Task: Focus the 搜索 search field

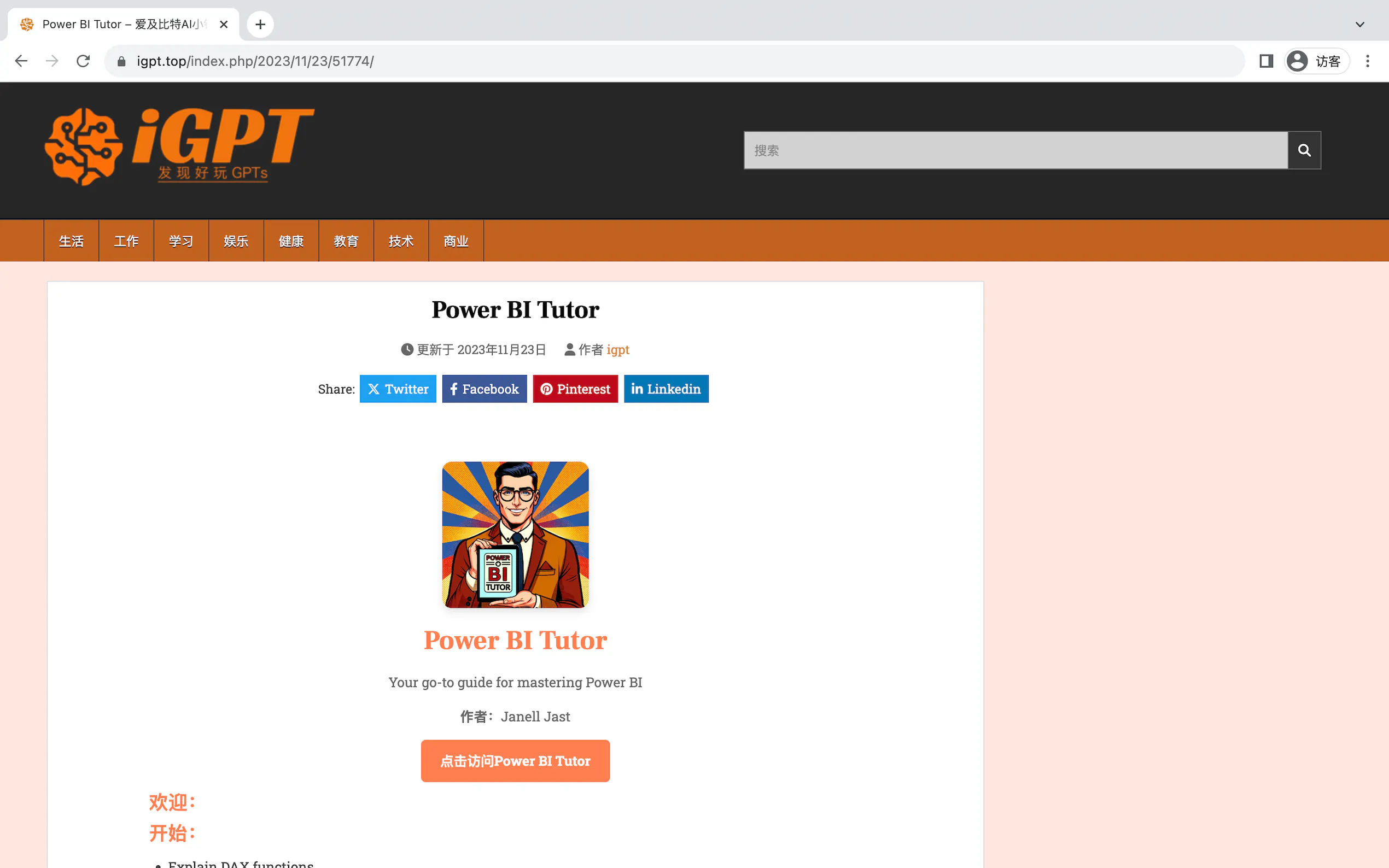Action: [1016, 150]
